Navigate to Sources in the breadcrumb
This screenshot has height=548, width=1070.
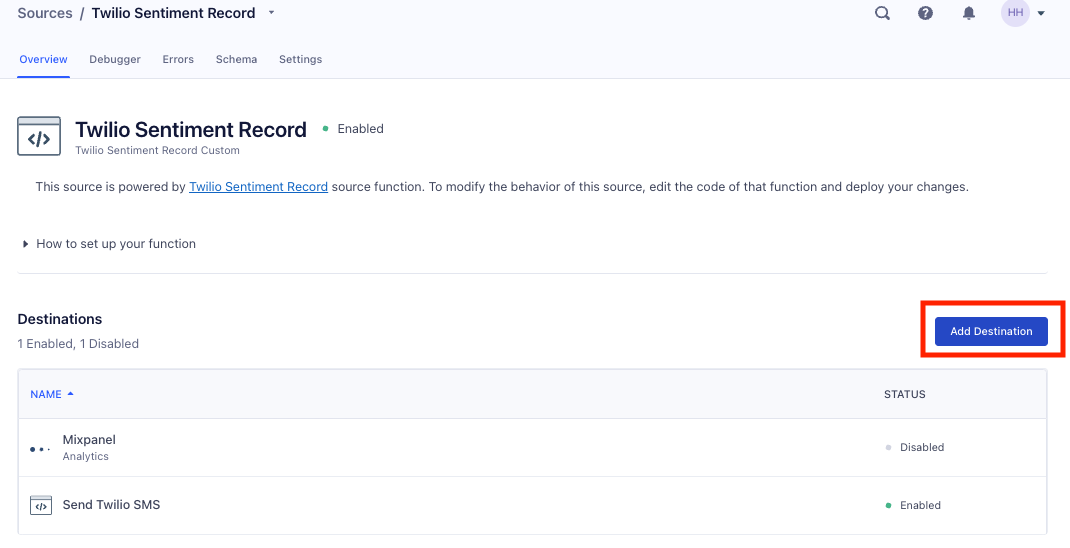[x=45, y=13]
